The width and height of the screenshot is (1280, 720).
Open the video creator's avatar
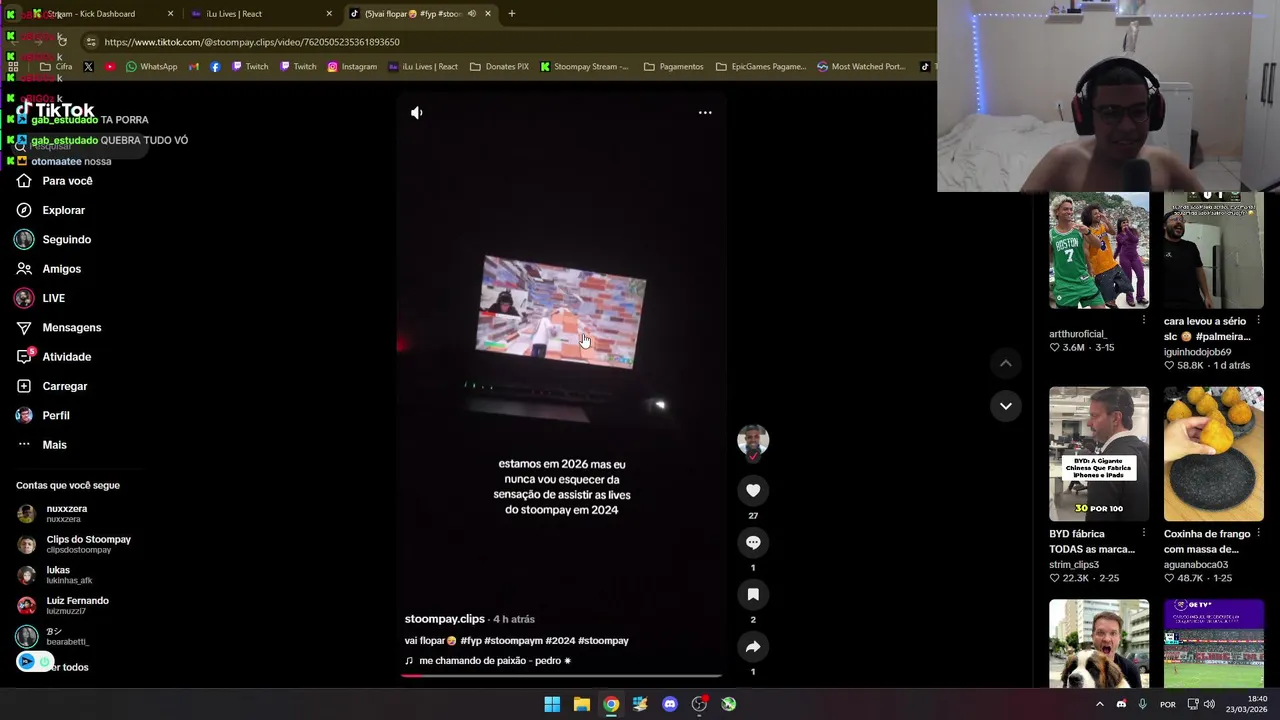click(x=753, y=440)
